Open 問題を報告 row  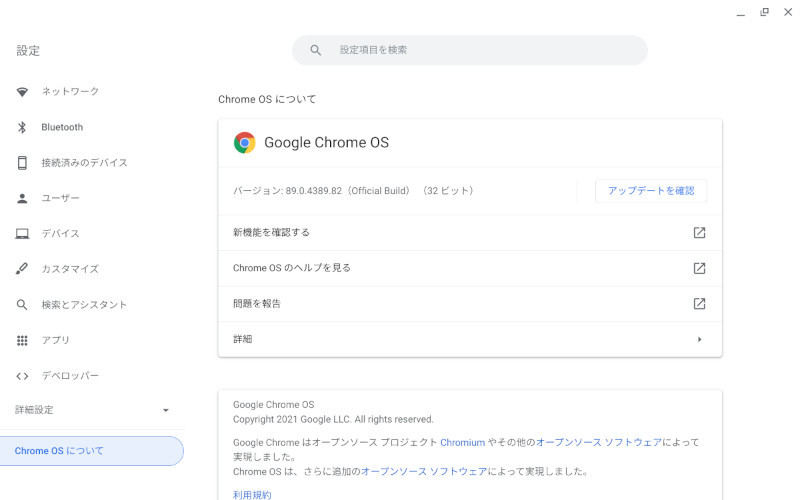click(x=470, y=304)
